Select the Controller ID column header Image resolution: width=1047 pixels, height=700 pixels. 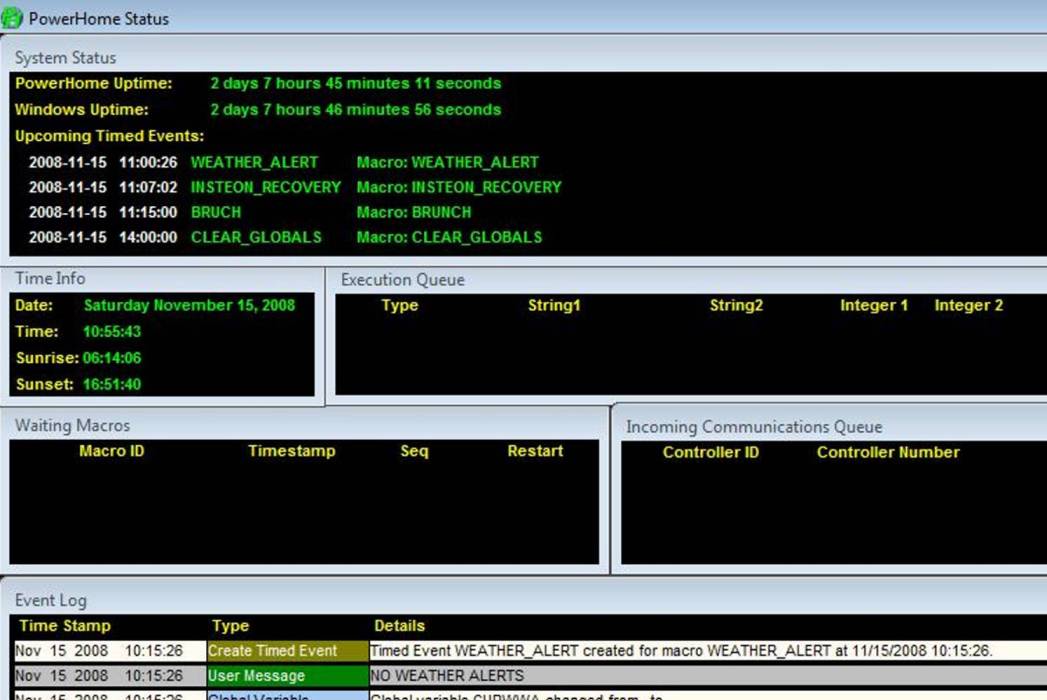click(x=710, y=453)
